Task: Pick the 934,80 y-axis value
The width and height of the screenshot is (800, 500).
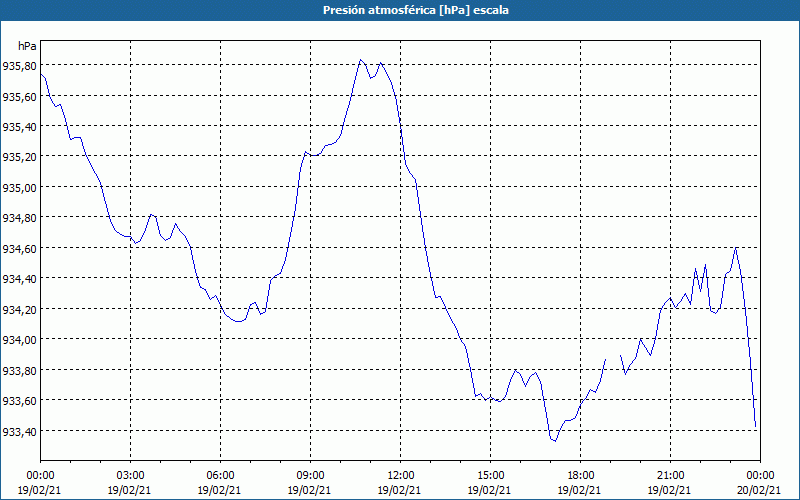Action: [19, 218]
